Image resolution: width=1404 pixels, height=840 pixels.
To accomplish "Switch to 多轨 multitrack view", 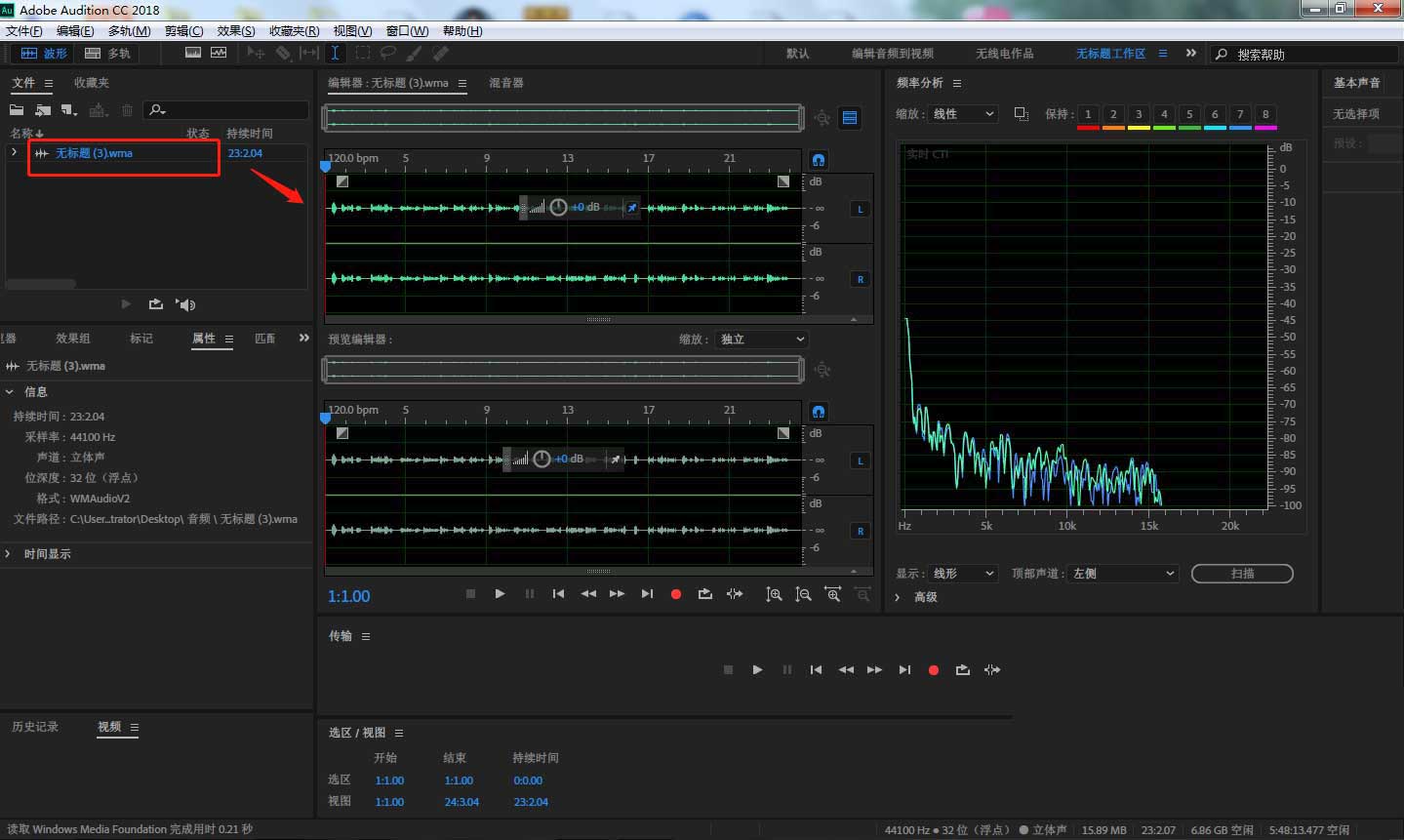I will pos(107,53).
